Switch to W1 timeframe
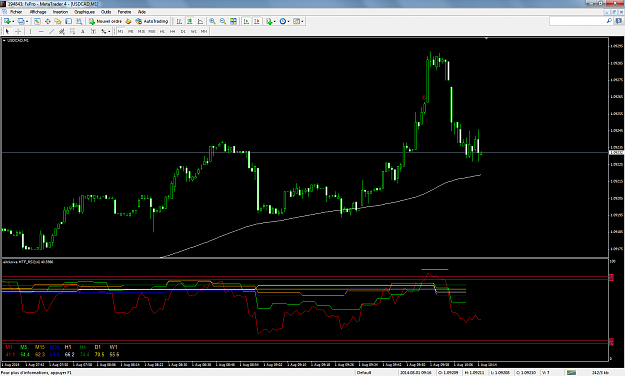The width and height of the screenshot is (625, 376). 193,31
